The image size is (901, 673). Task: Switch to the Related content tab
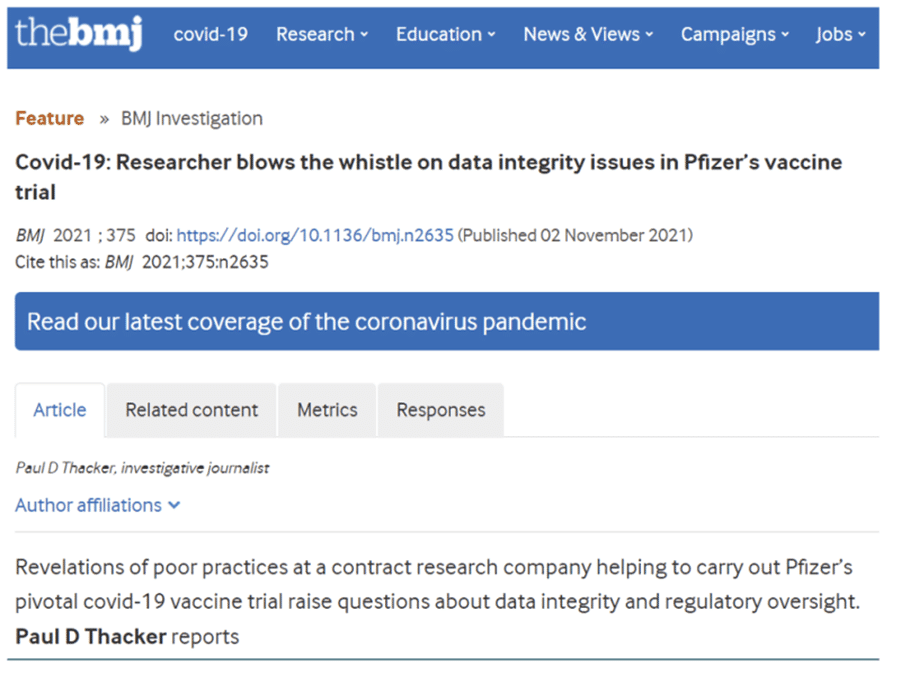[192, 410]
